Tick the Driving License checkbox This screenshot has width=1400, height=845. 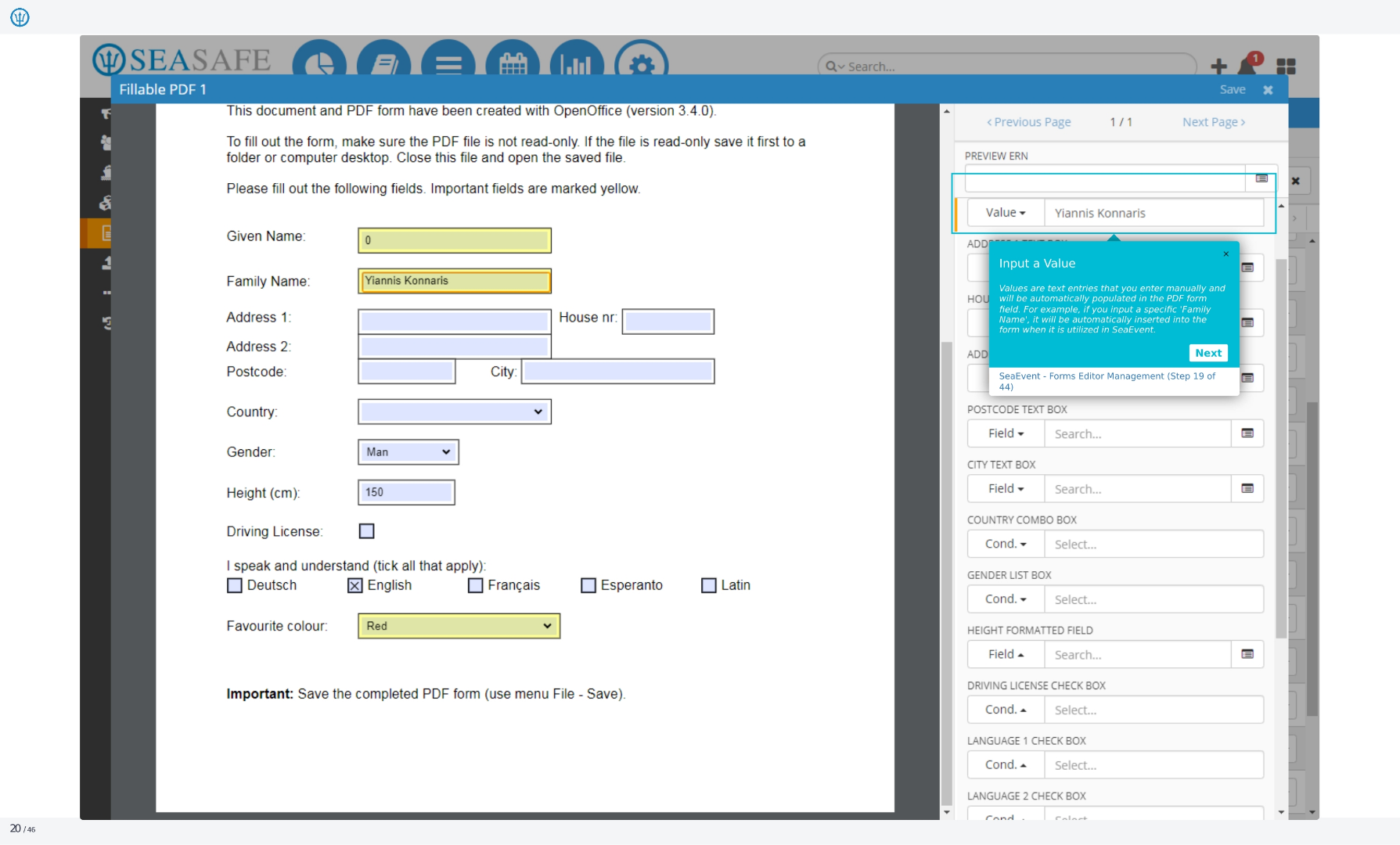[x=366, y=531]
